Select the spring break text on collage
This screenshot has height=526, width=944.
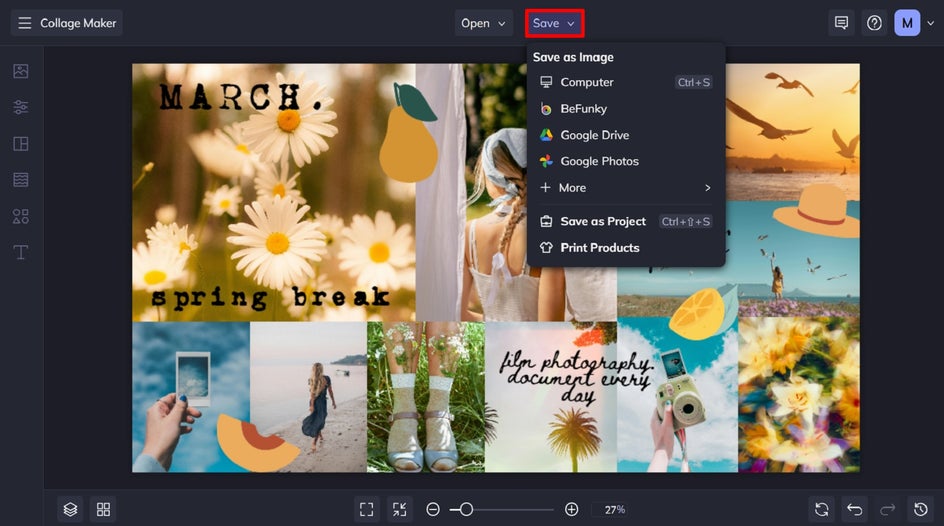tap(270, 297)
